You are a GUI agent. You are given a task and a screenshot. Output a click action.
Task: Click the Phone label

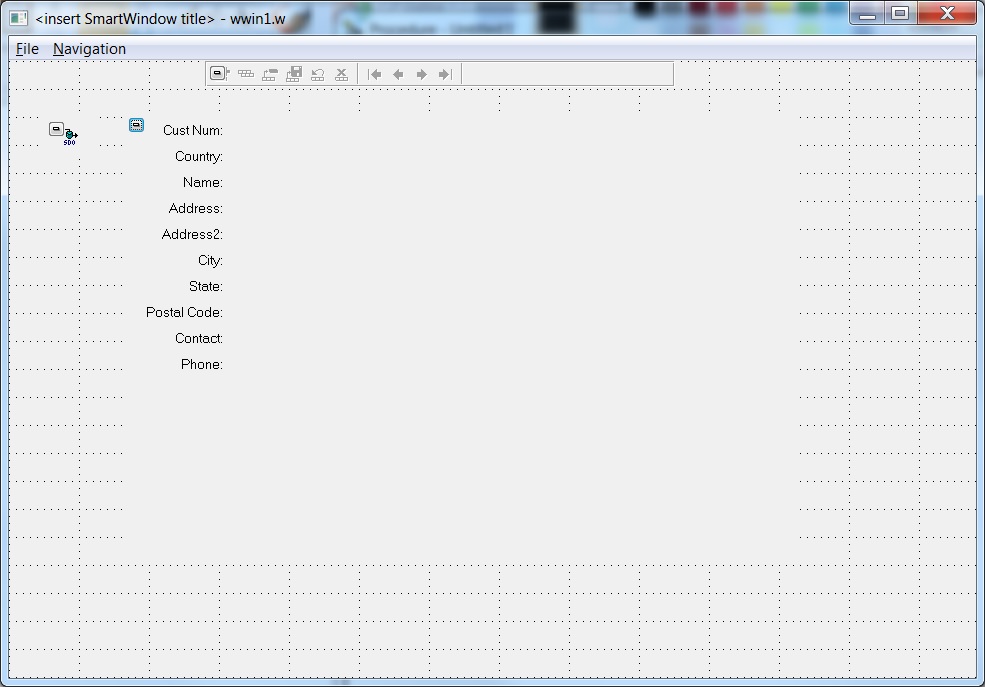pyautogui.click(x=202, y=364)
